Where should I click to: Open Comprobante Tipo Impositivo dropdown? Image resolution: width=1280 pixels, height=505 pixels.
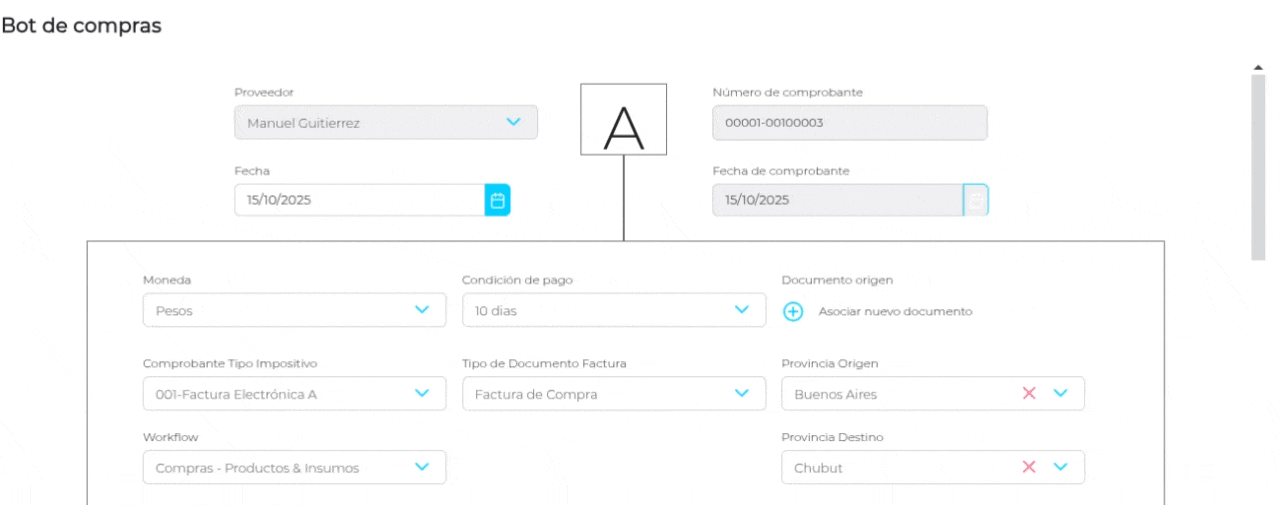422,394
